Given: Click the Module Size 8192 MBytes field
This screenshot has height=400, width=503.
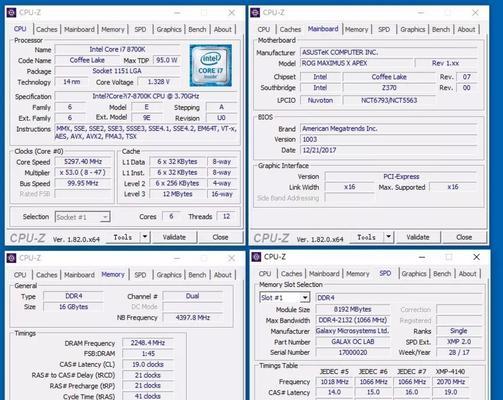Looking at the screenshot, I should tap(353, 309).
